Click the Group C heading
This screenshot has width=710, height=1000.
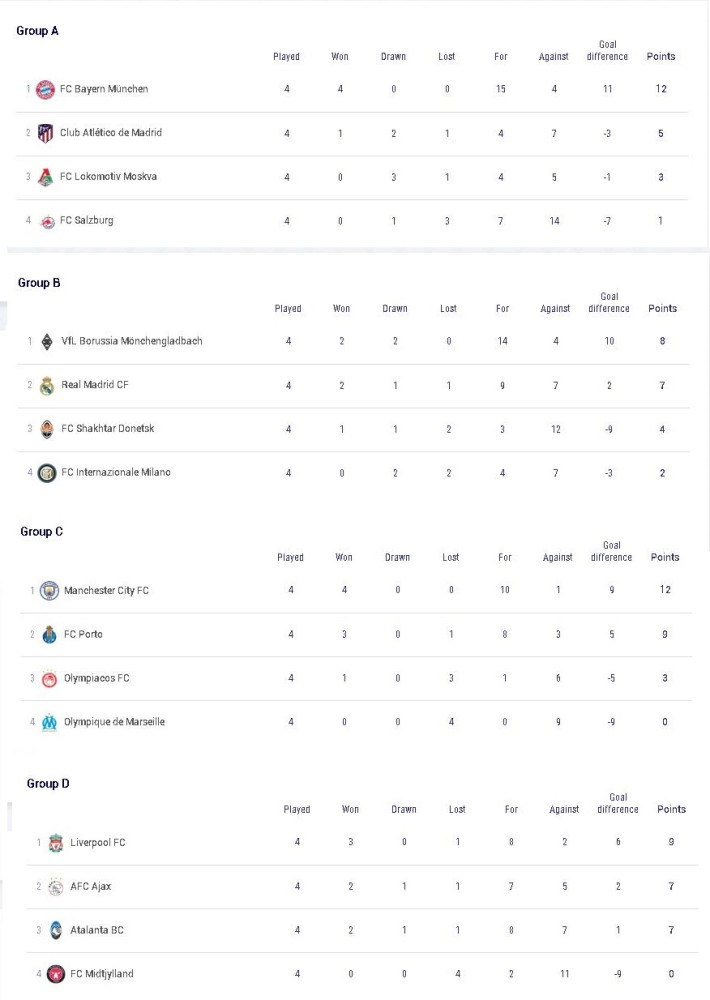41,531
